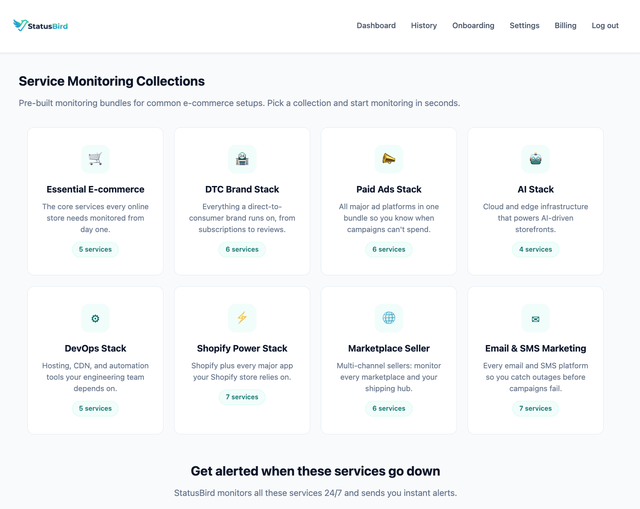Click the gear icon for DevOps Stack
The height and width of the screenshot is (509, 640).
point(96,318)
